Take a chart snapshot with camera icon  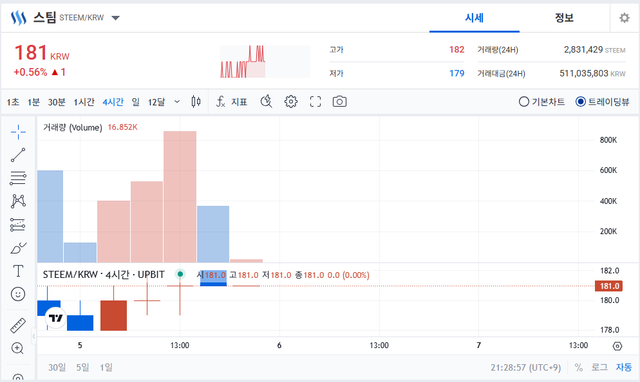click(x=340, y=102)
